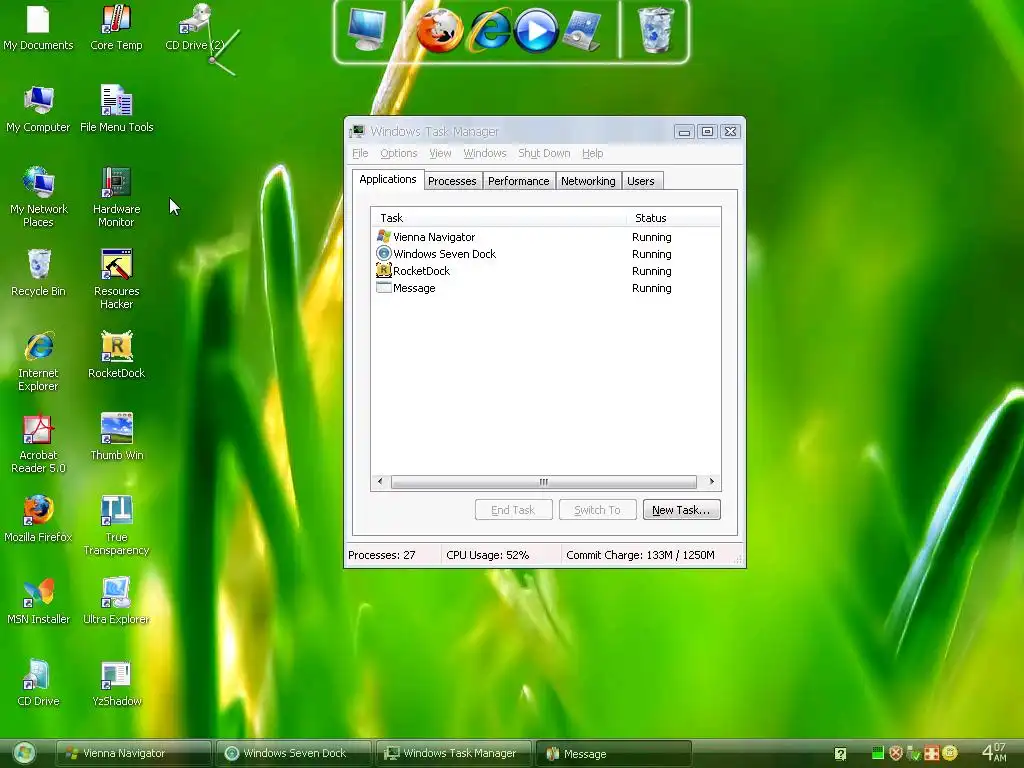Click the taskbar clock showing 4:07 AM
The height and width of the screenshot is (768, 1024).
point(995,752)
